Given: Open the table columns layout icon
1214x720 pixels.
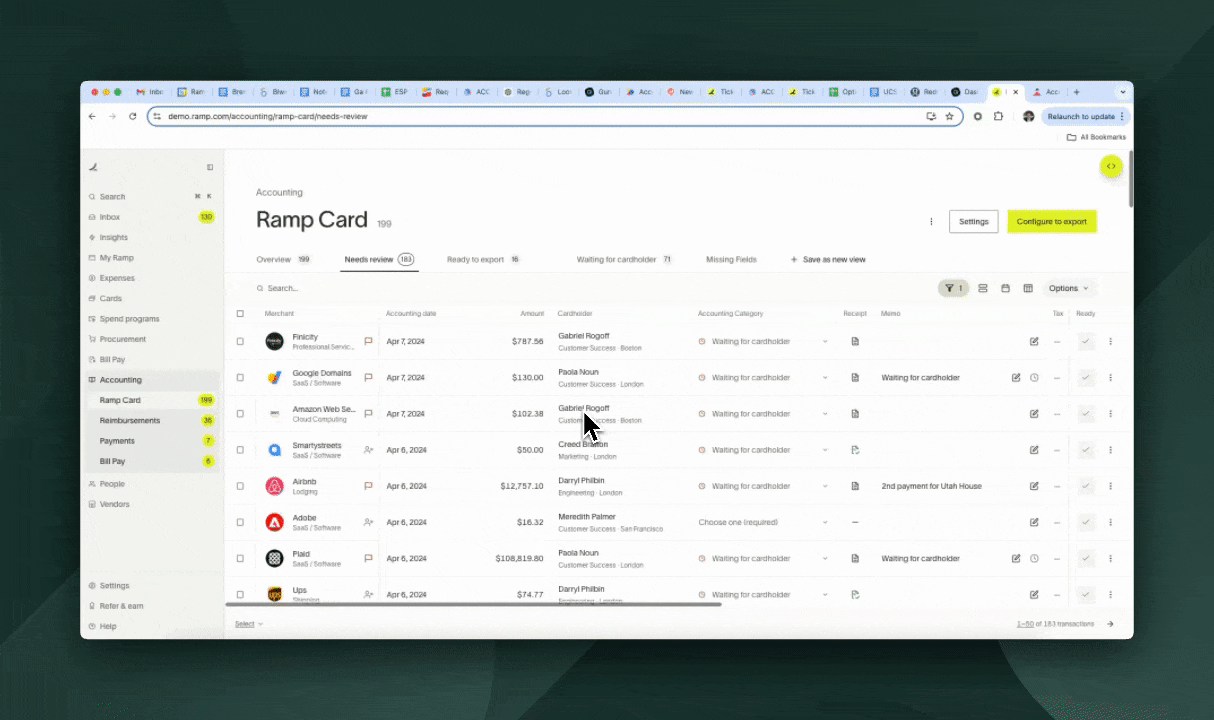Looking at the screenshot, I should point(1028,288).
